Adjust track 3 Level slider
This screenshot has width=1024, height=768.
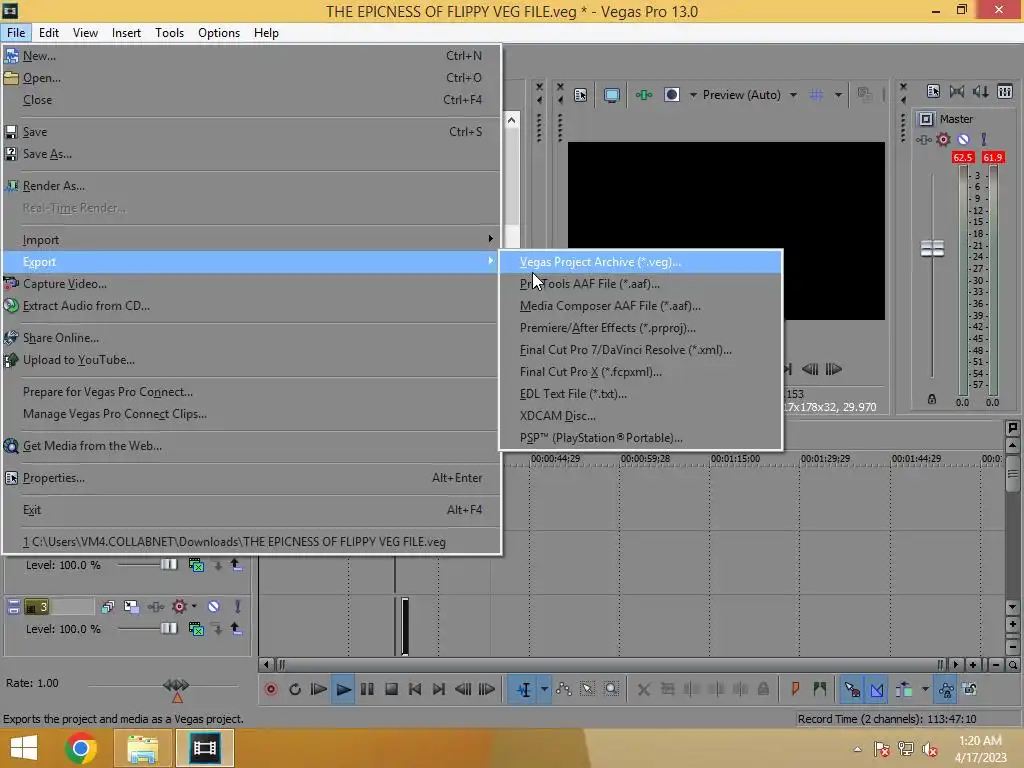tap(168, 628)
